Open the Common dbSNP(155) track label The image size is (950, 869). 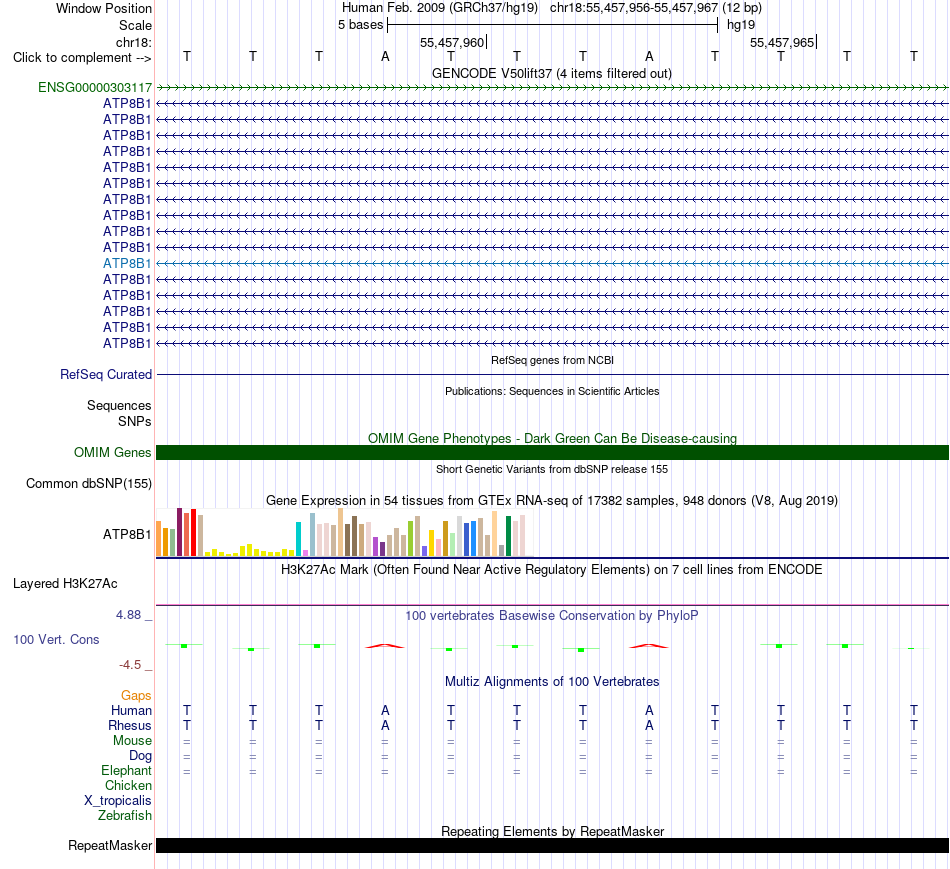pyautogui.click(x=88, y=484)
